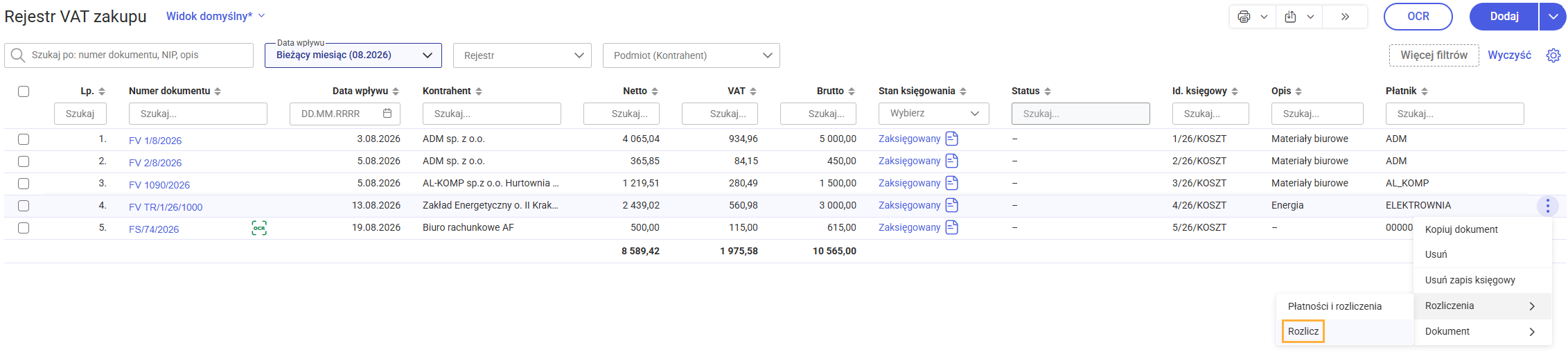Open the booking entry icon for FV TR/1/26/1000
Screen dimensions: 1568x352
tap(952, 205)
